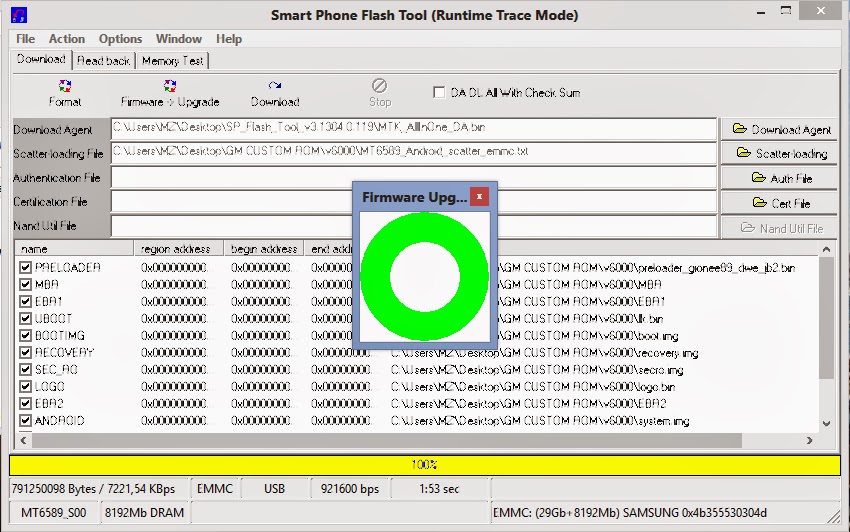This screenshot has width=850, height=532.
Task: Open the Options menu
Action: pyautogui.click(x=120, y=39)
